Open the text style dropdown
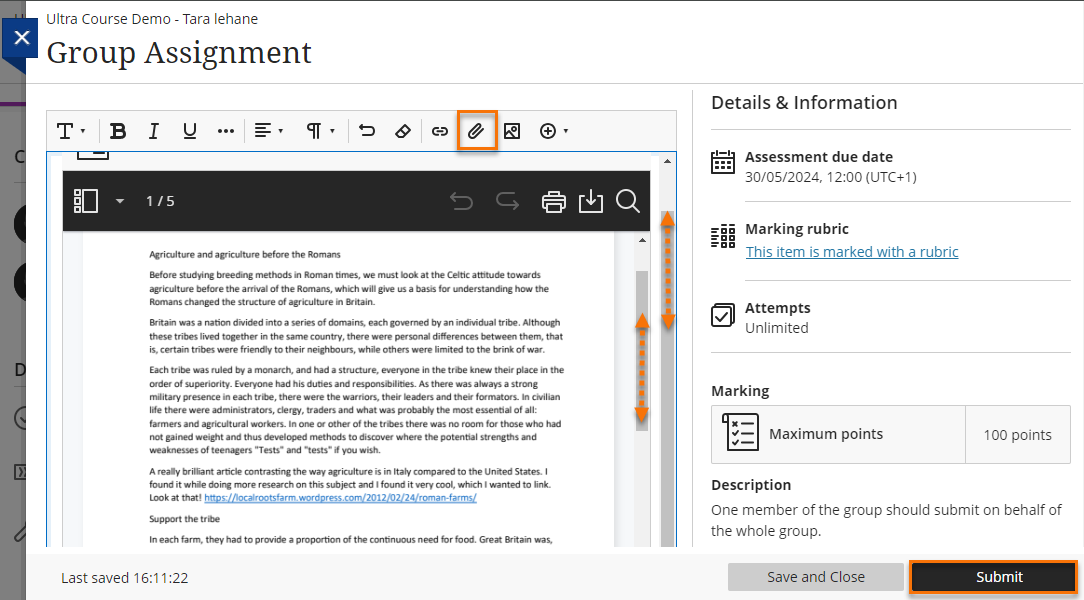 [x=70, y=130]
